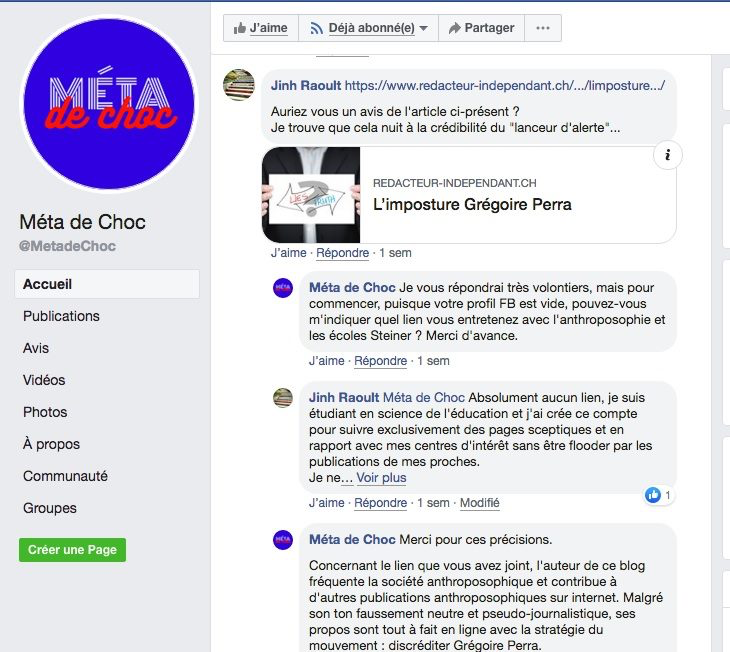This screenshot has height=652, width=730.
Task: Open the Déjà abonné(e) dropdown
Action: coord(368,28)
